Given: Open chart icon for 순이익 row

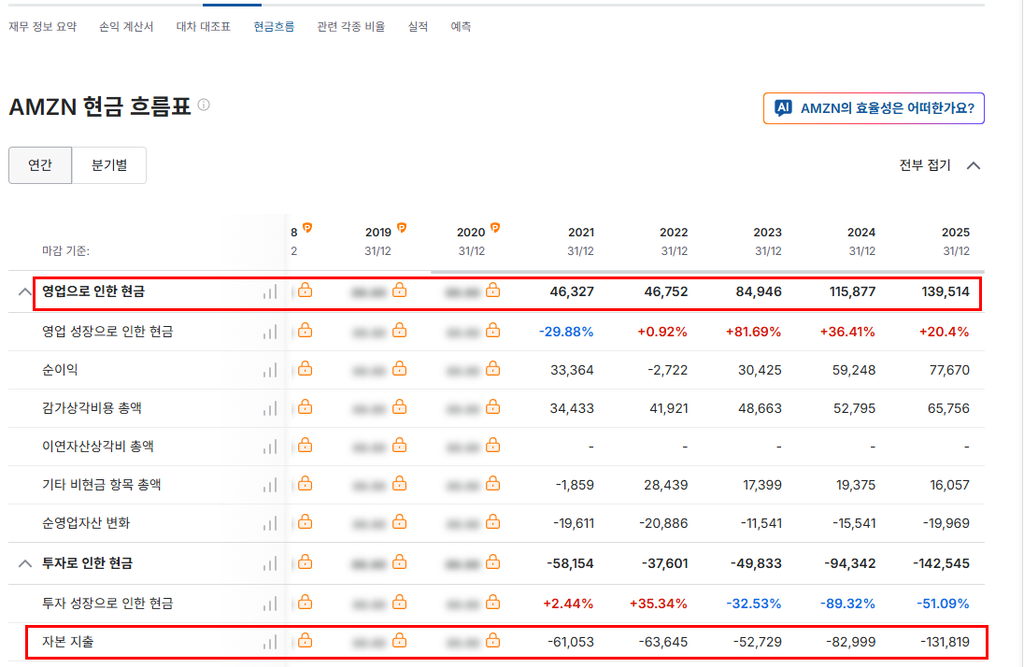Looking at the screenshot, I should 270,370.
